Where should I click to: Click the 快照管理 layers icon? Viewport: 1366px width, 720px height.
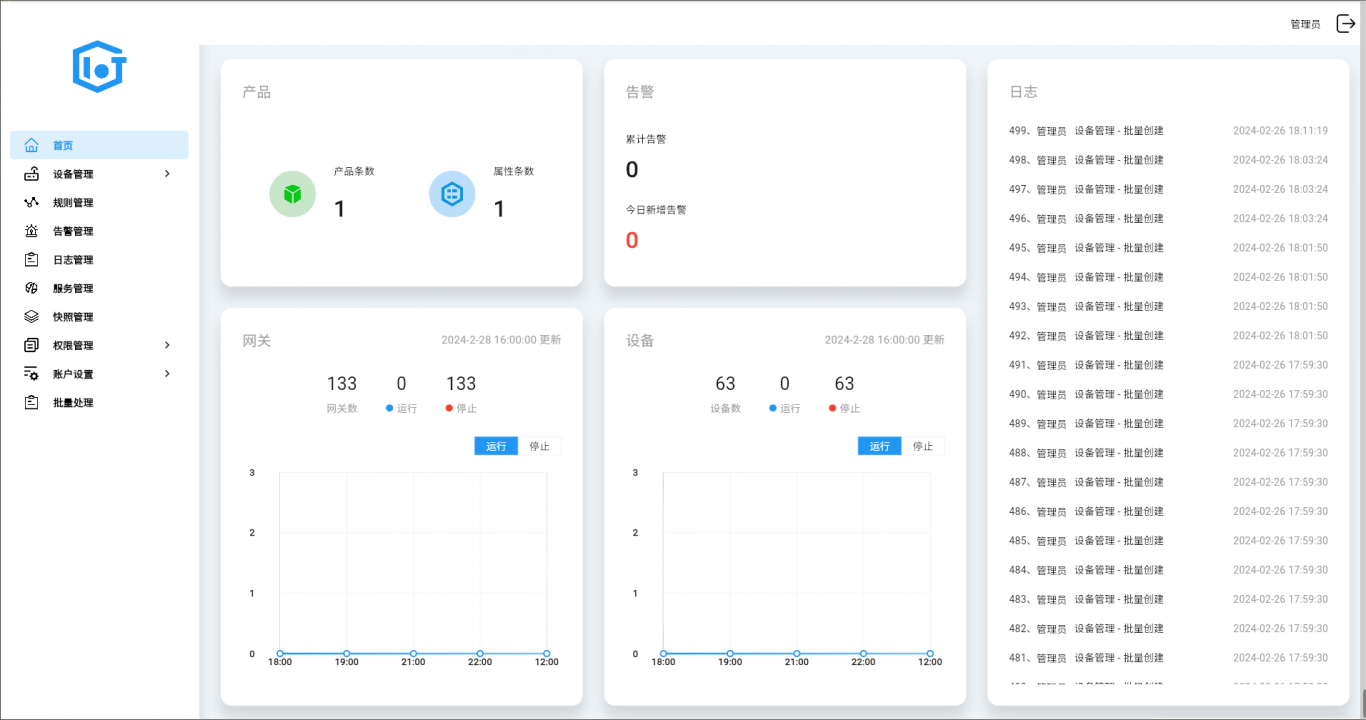pos(32,317)
